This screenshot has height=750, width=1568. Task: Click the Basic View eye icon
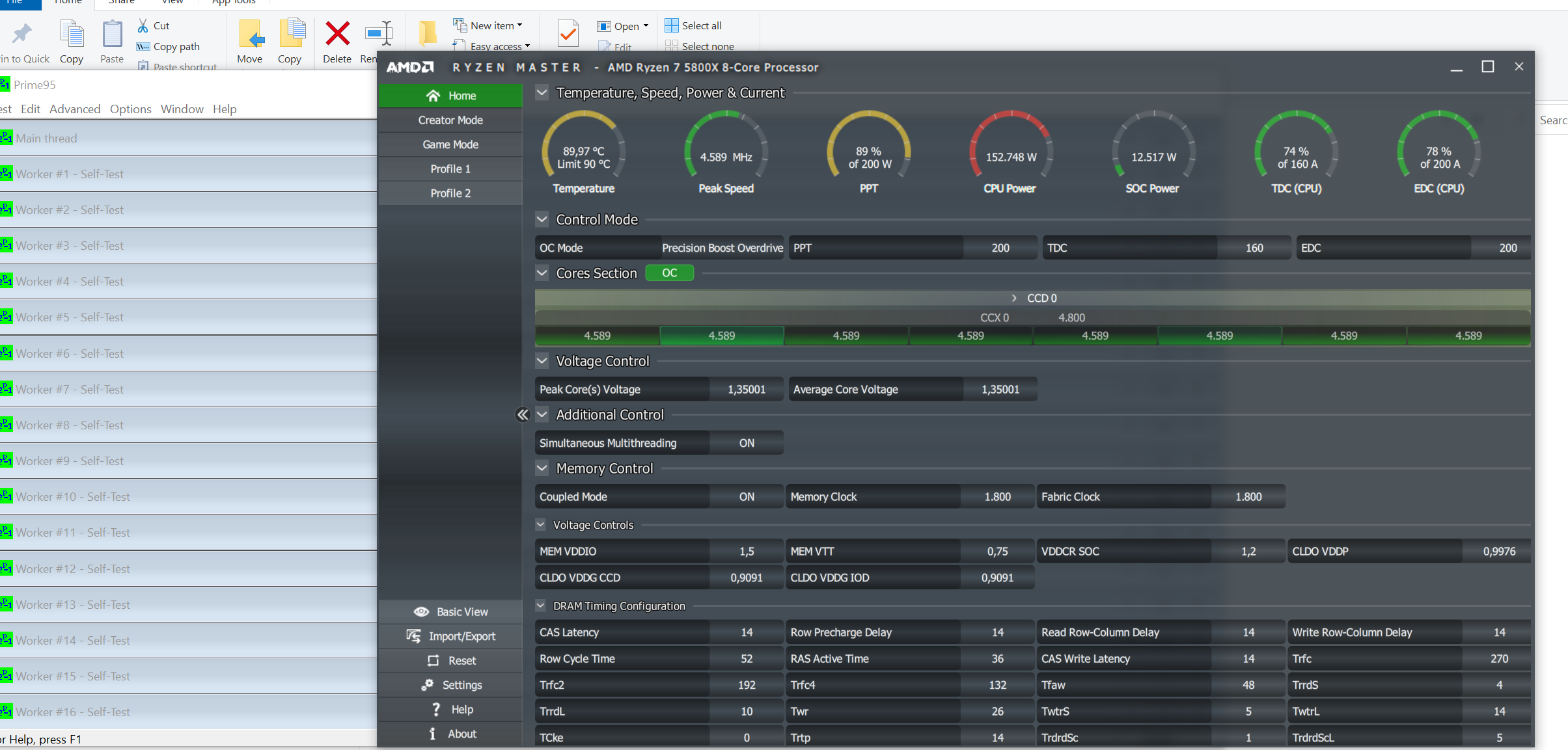click(x=421, y=611)
